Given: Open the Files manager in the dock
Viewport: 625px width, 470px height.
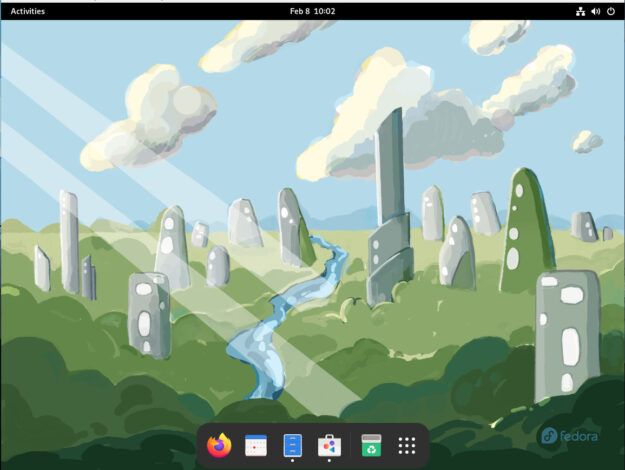Looking at the screenshot, I should point(293,445).
